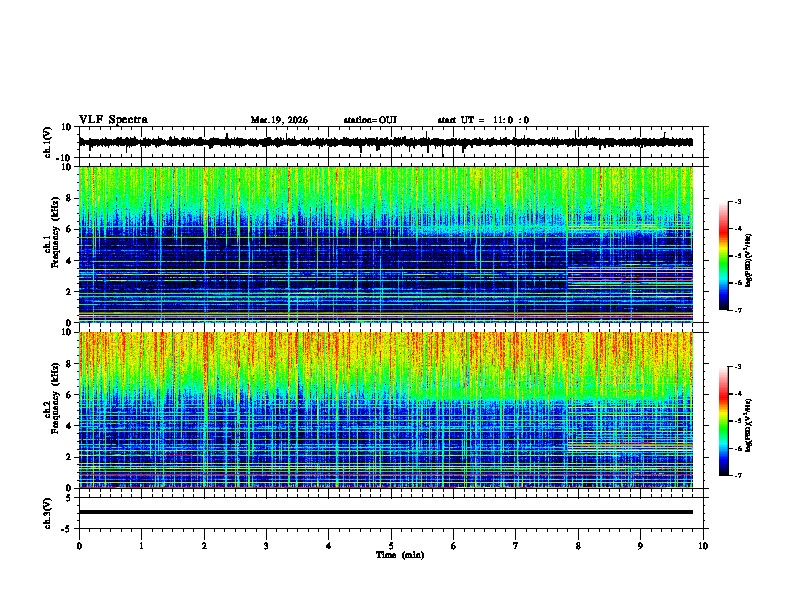Click the "-3" label on ch.1 color scale
The height and width of the screenshot is (612, 792).
coord(737,202)
